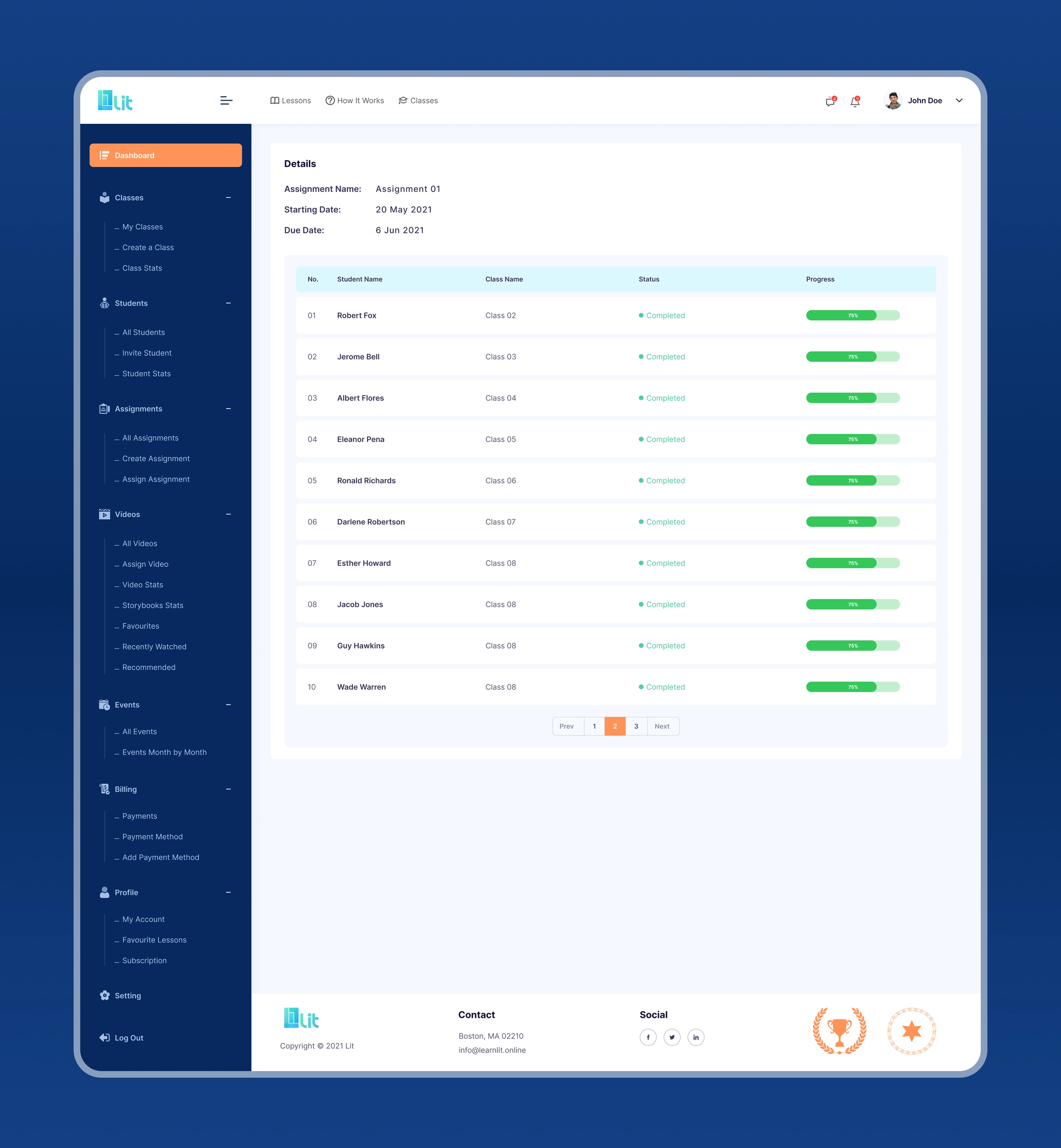Click the Next pagination button
1061x1148 pixels.
click(662, 726)
